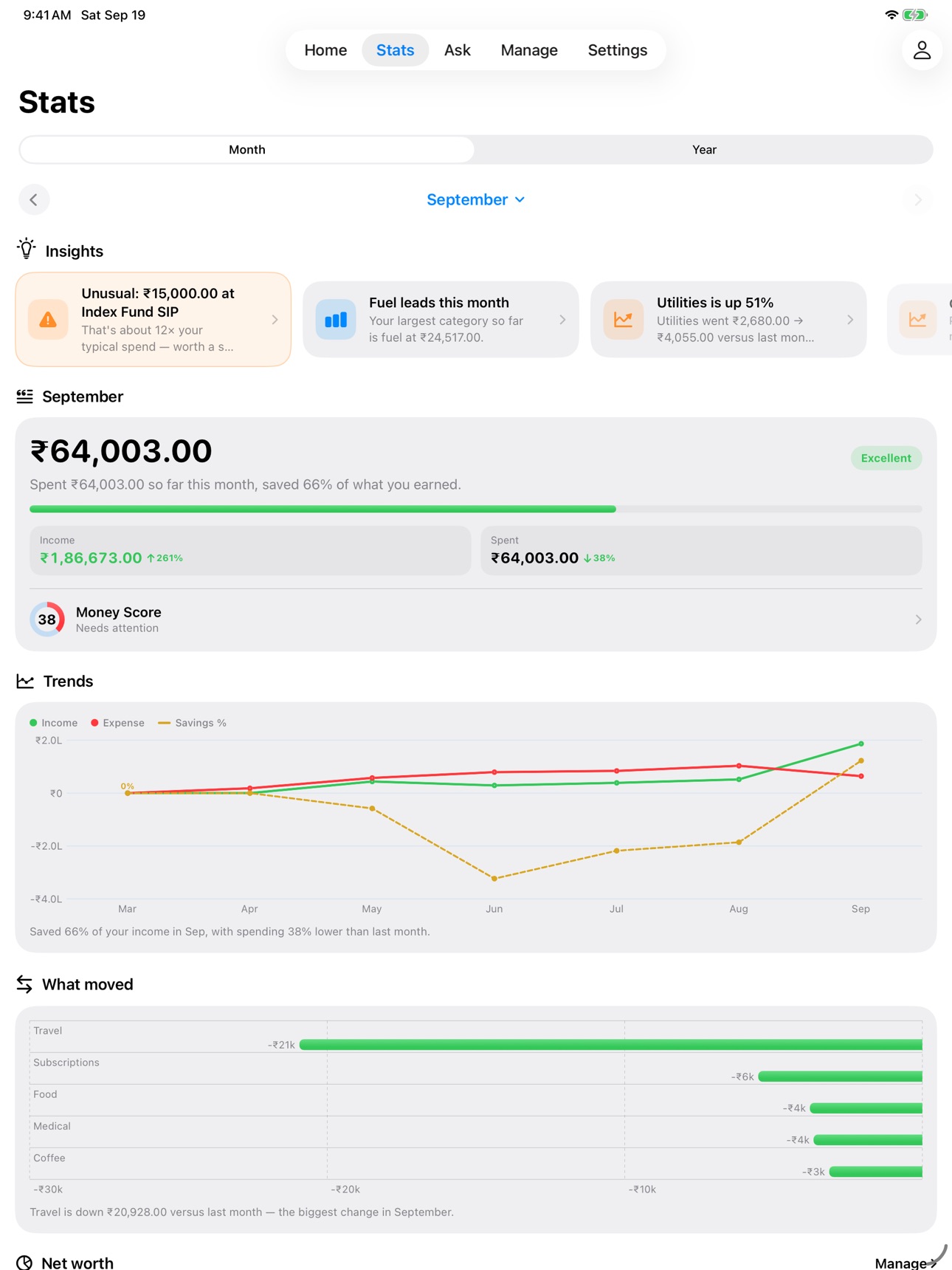Tap the orange warning icon for Index Fund SIP
This screenshot has height=1270, width=952.
click(48, 320)
